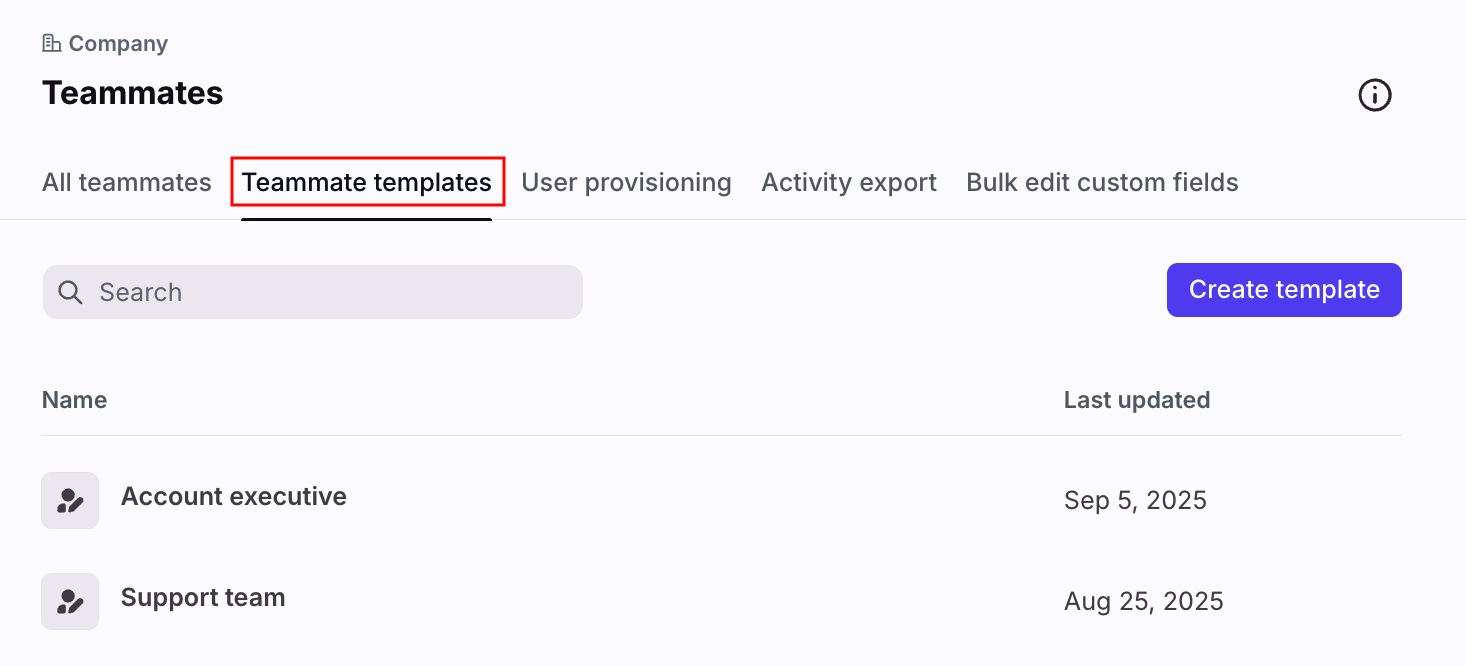
Task: Click the Name column header
Action: coord(75,400)
